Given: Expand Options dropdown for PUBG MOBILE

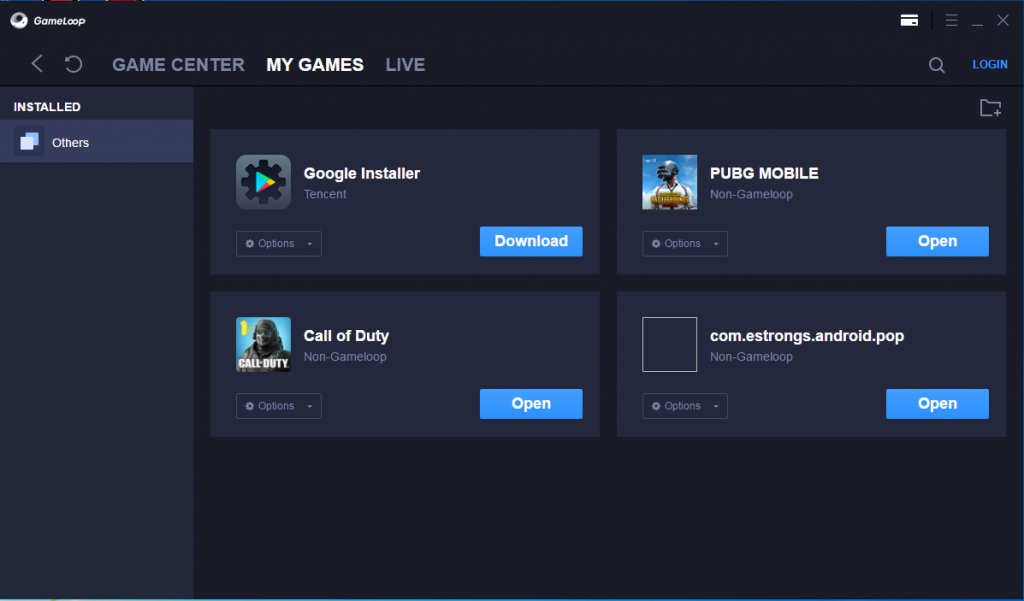Looking at the screenshot, I should click(684, 244).
